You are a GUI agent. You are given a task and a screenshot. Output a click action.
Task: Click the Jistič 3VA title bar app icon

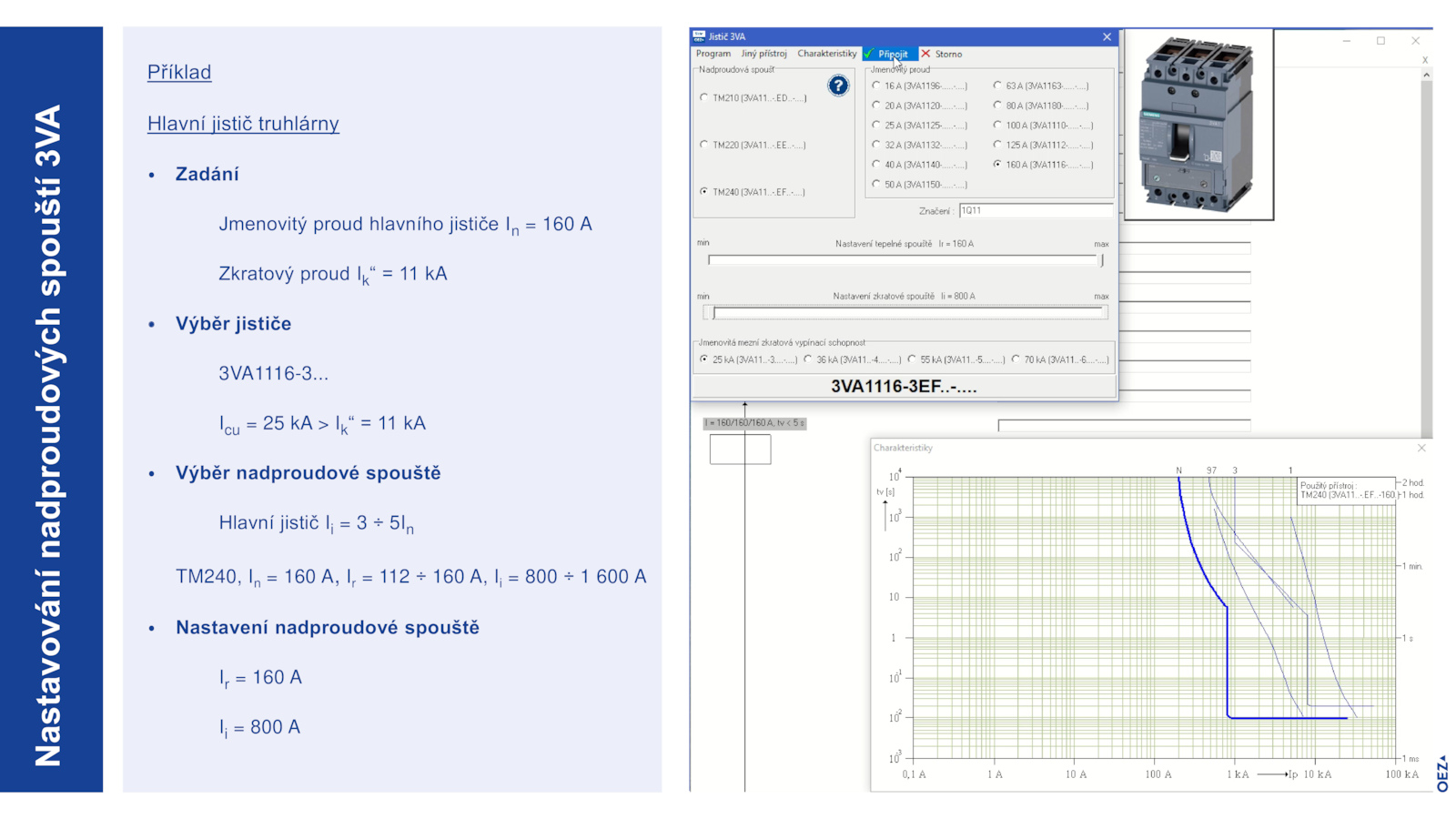tap(699, 36)
